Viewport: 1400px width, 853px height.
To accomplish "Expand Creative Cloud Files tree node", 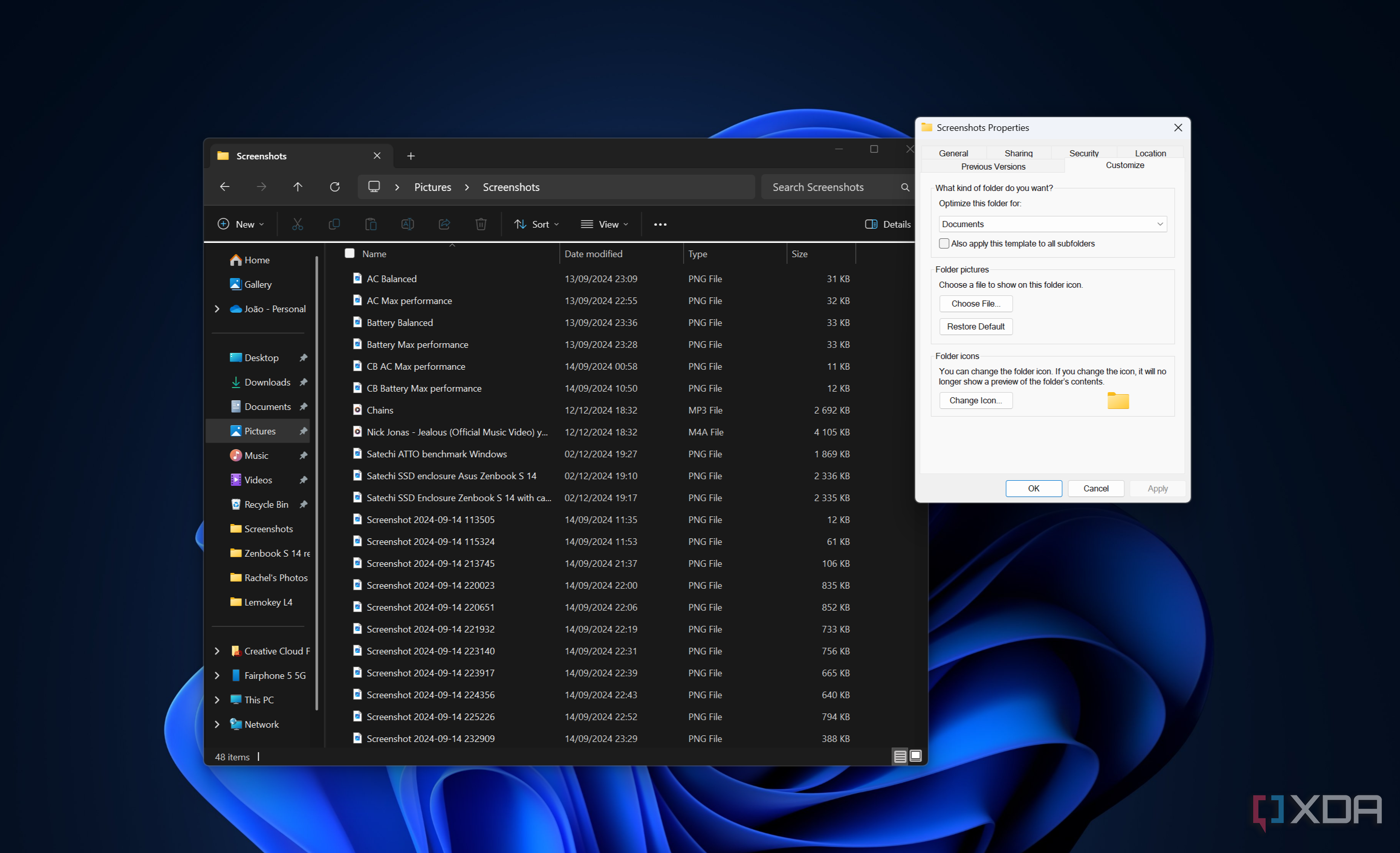I will coord(217,651).
